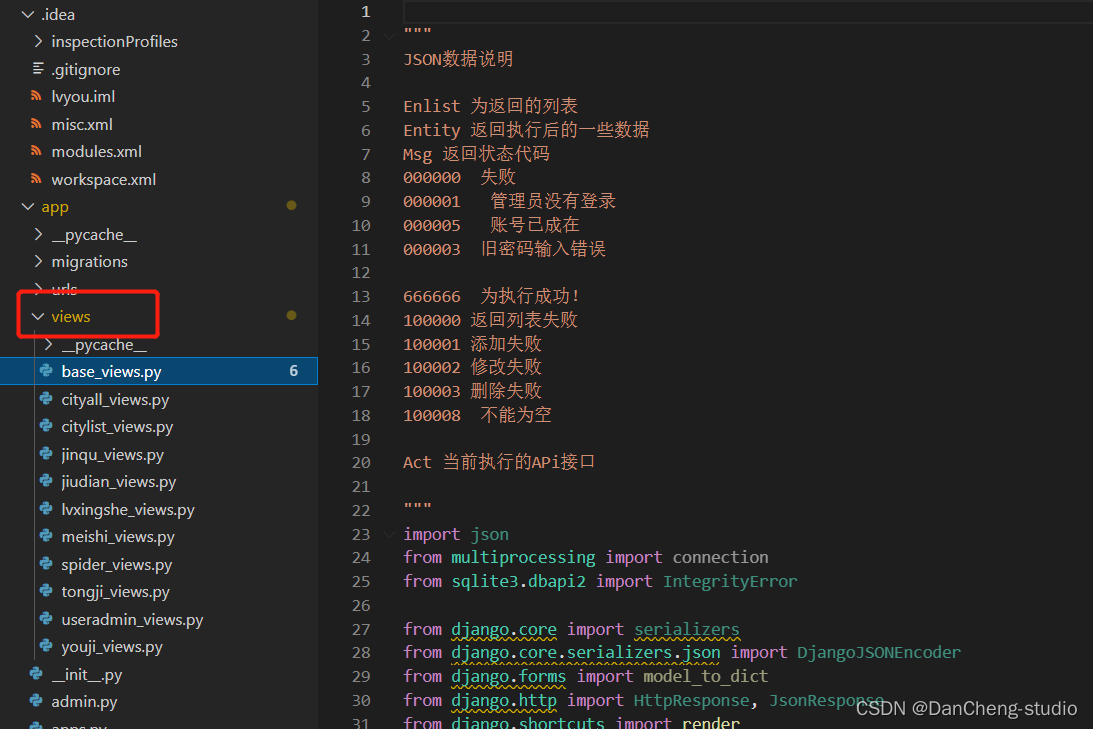This screenshot has height=729, width=1093.
Task: Open the .gitignore file
Action: (x=86, y=70)
